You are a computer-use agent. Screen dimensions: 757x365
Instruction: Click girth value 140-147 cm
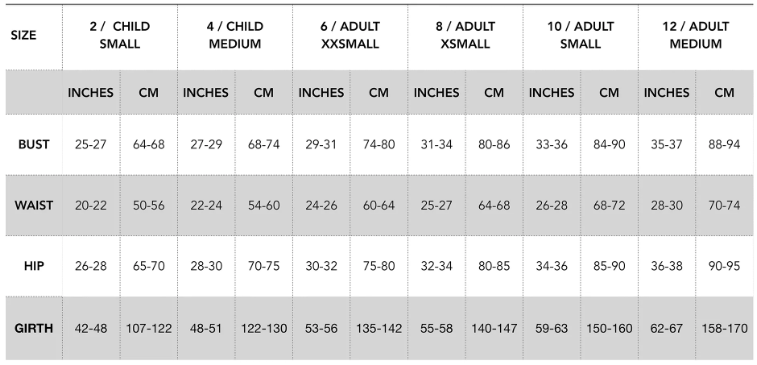coord(494,328)
